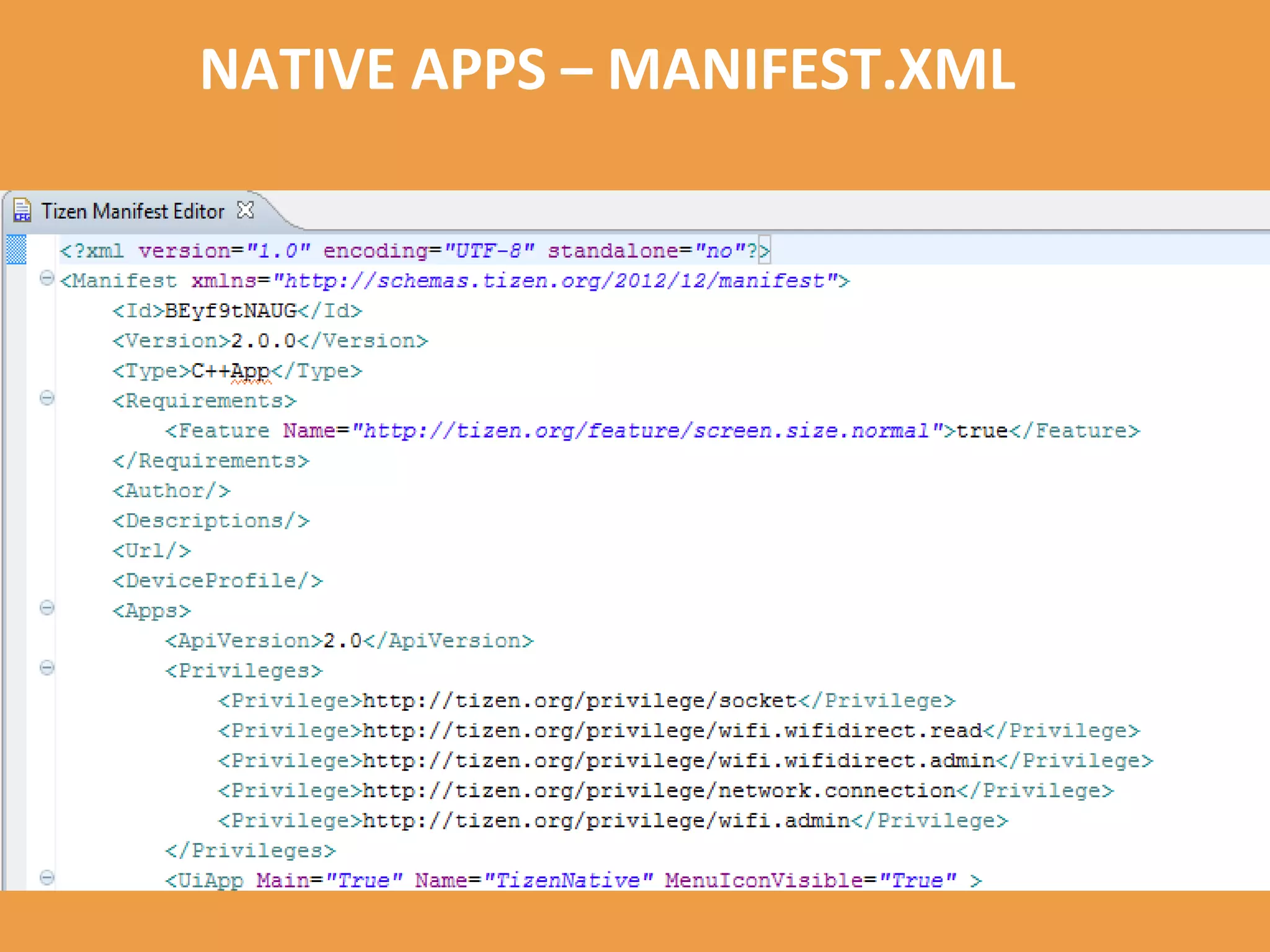Click the standalone attribute value no

pyautogui.click(x=719, y=250)
